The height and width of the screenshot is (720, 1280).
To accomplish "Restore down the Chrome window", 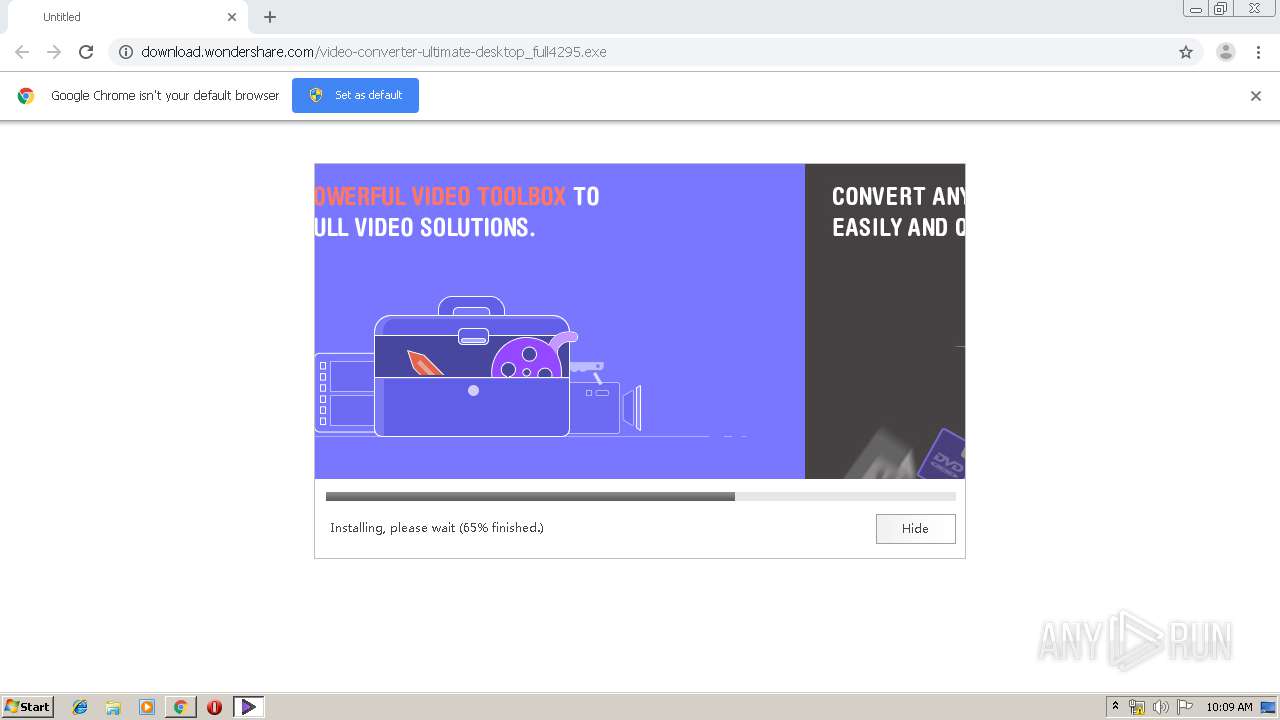I will point(1221,9).
